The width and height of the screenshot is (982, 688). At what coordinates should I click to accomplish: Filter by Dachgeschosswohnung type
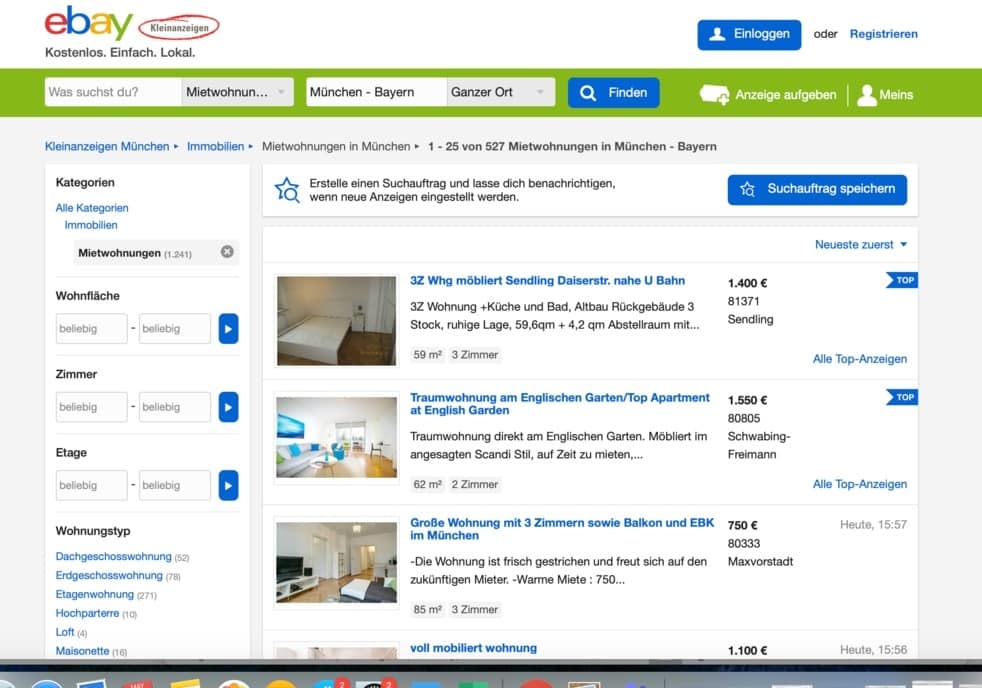(113, 557)
